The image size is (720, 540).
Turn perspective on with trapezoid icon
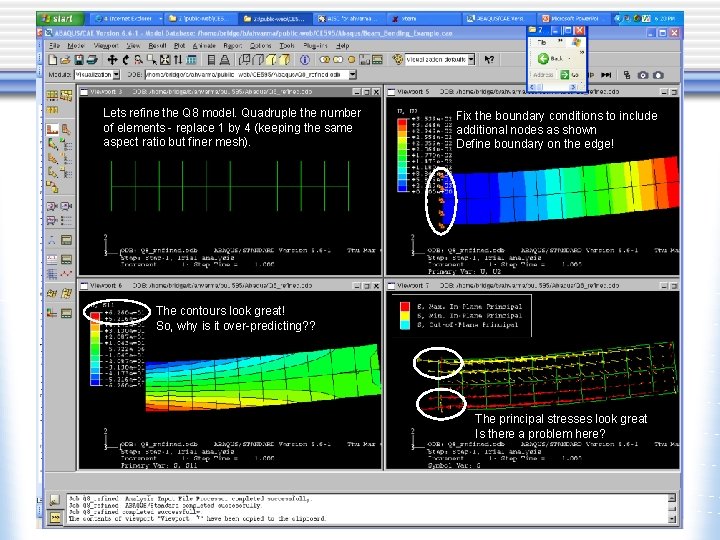click(225, 59)
